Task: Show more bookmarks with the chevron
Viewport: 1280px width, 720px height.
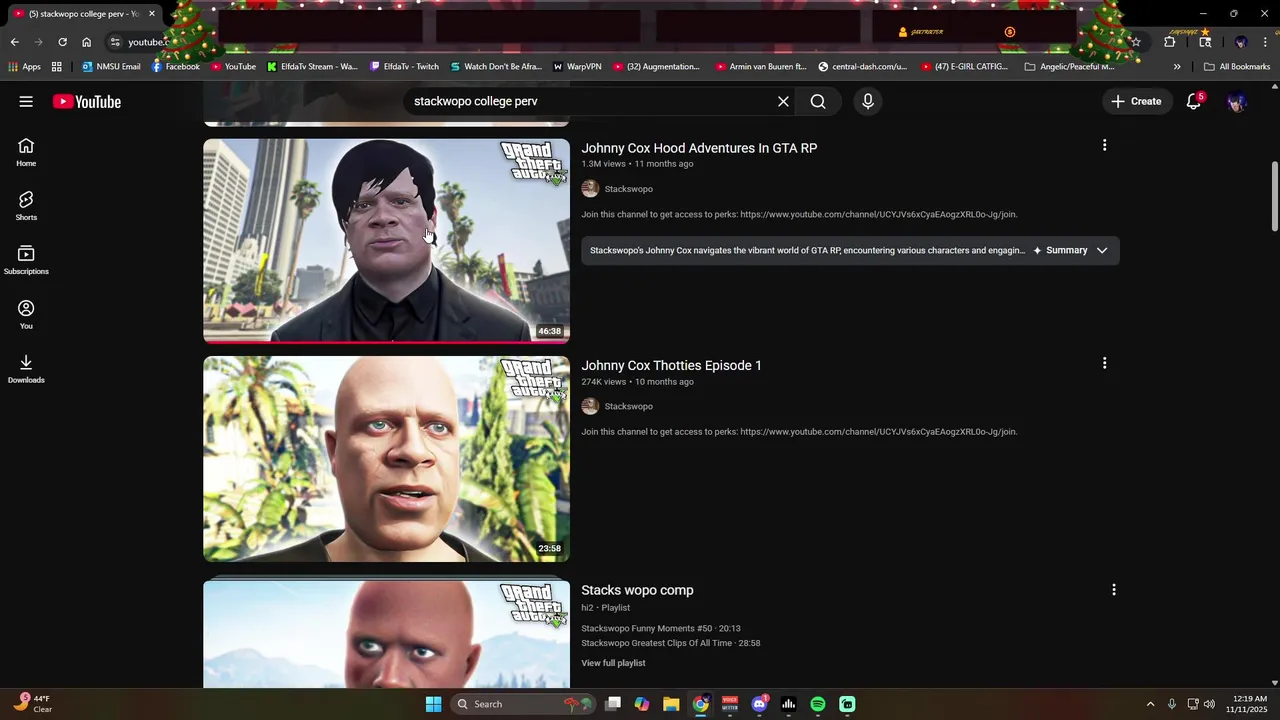Action: [x=1177, y=67]
